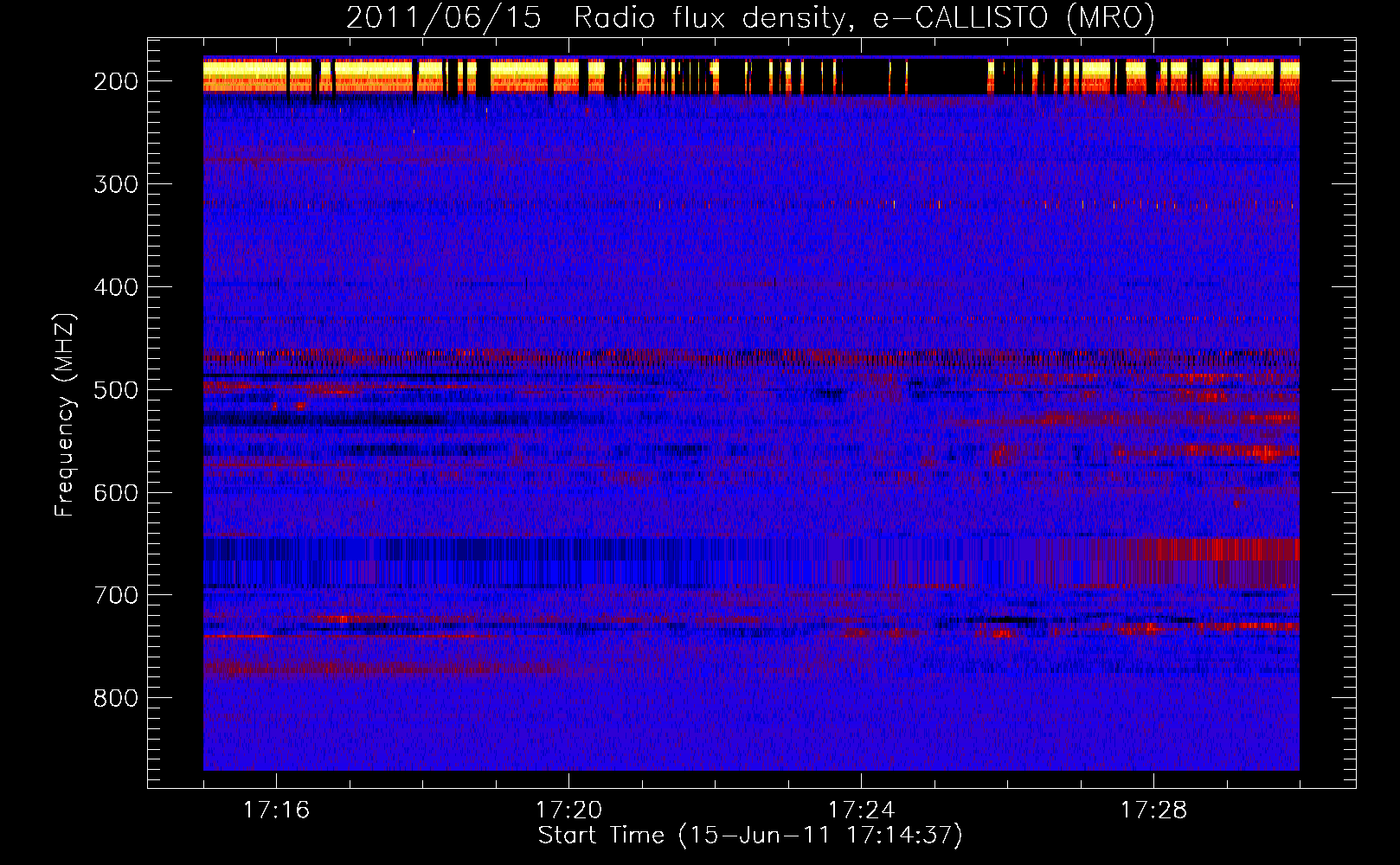
Task: Click the 700 frequency tick label
Action: 115,595
